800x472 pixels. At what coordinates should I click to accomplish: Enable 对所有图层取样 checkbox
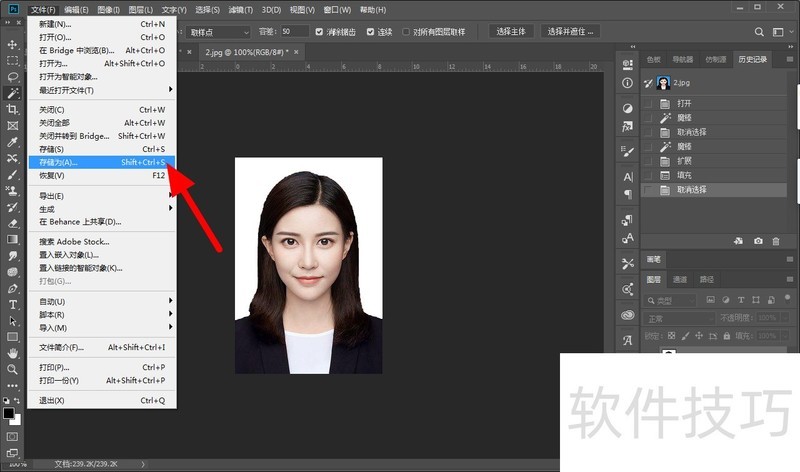pos(407,31)
